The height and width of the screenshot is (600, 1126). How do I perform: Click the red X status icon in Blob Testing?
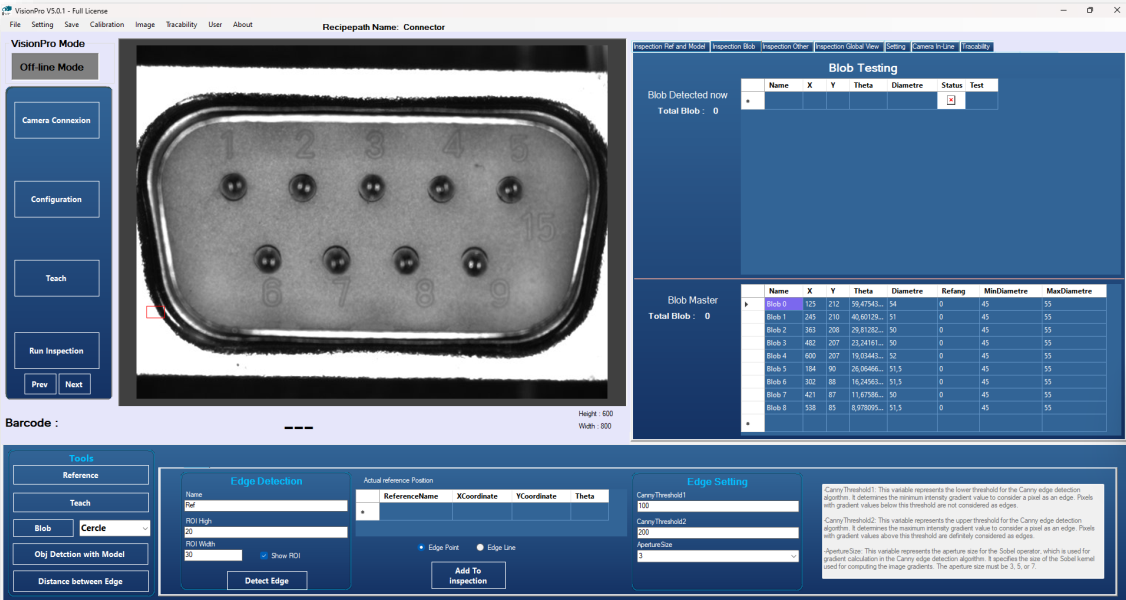[951, 100]
